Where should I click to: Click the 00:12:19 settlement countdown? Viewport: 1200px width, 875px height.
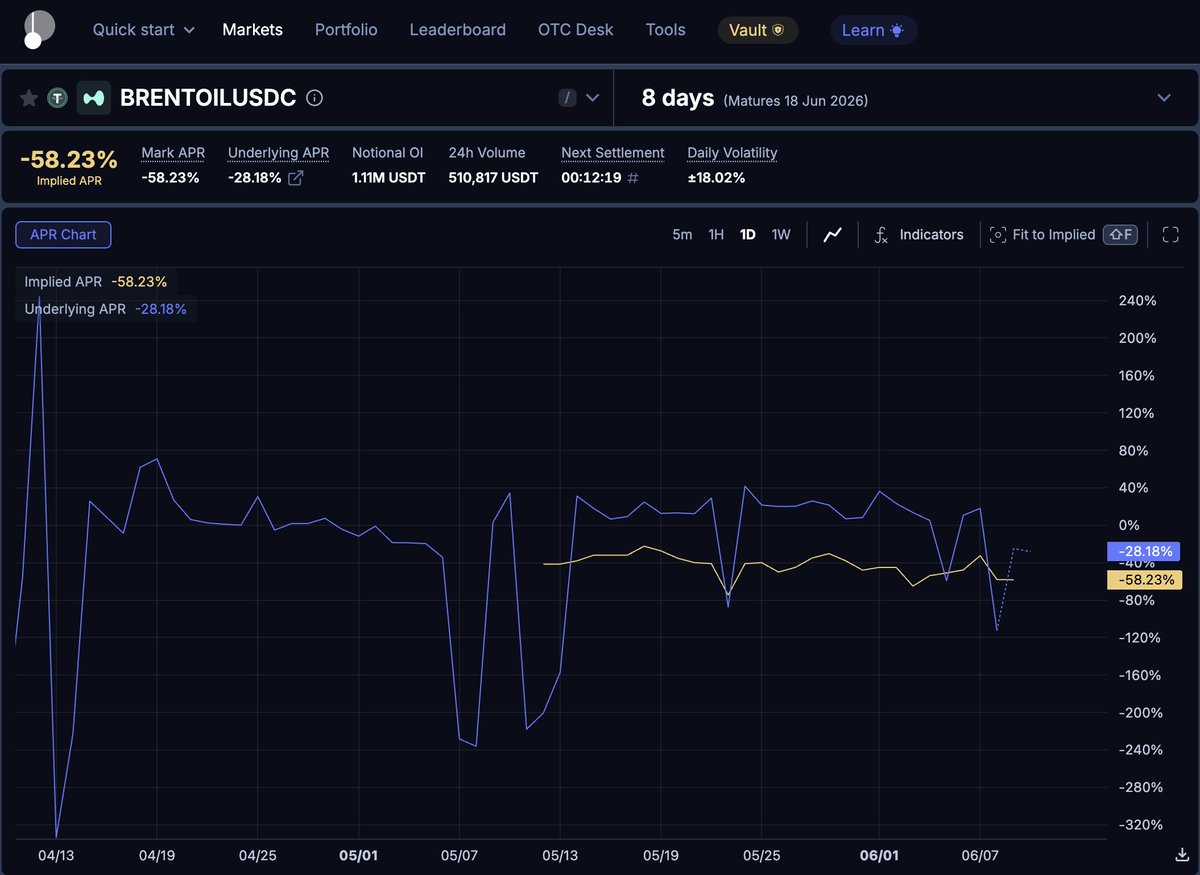coord(591,178)
